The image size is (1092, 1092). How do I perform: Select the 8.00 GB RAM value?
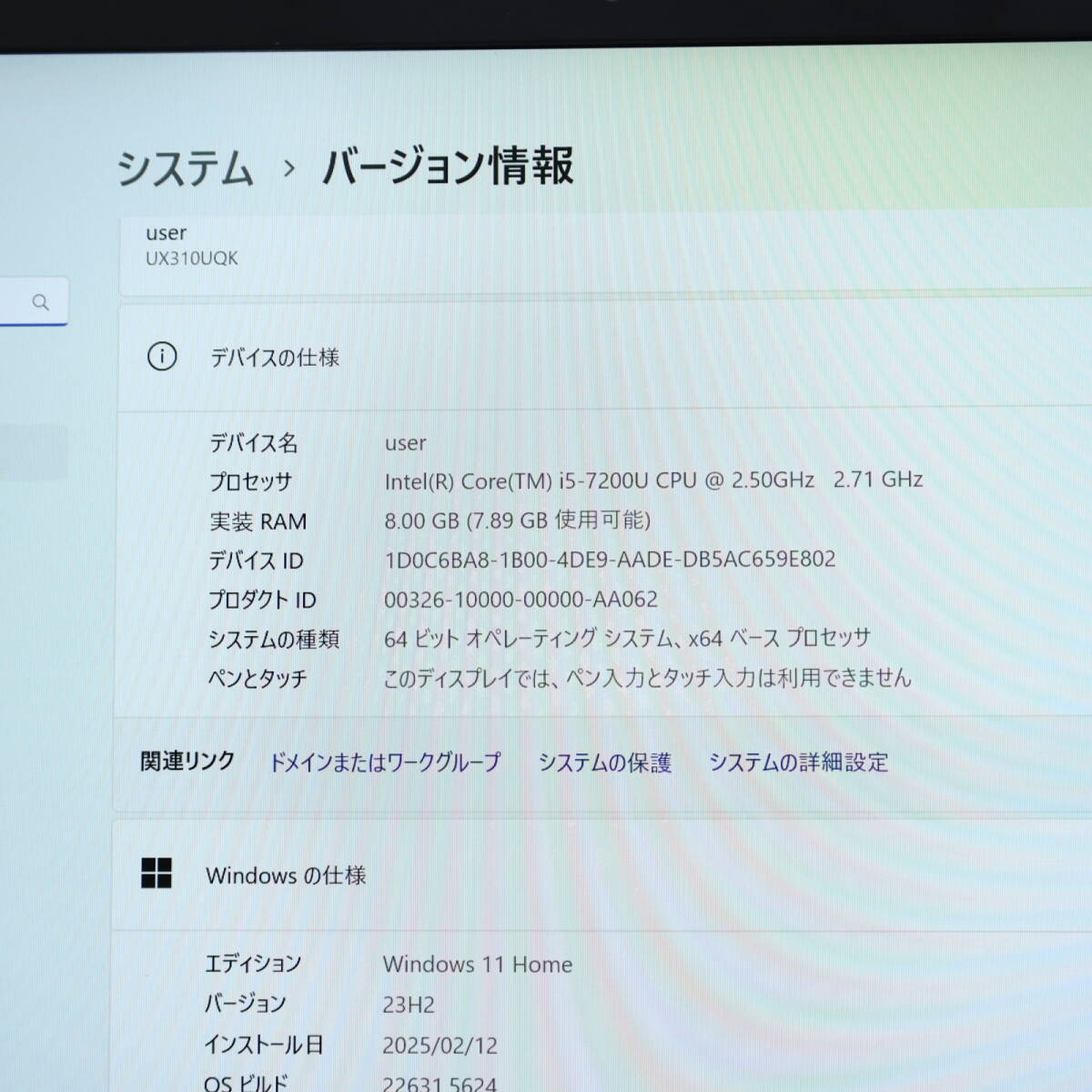tap(517, 520)
